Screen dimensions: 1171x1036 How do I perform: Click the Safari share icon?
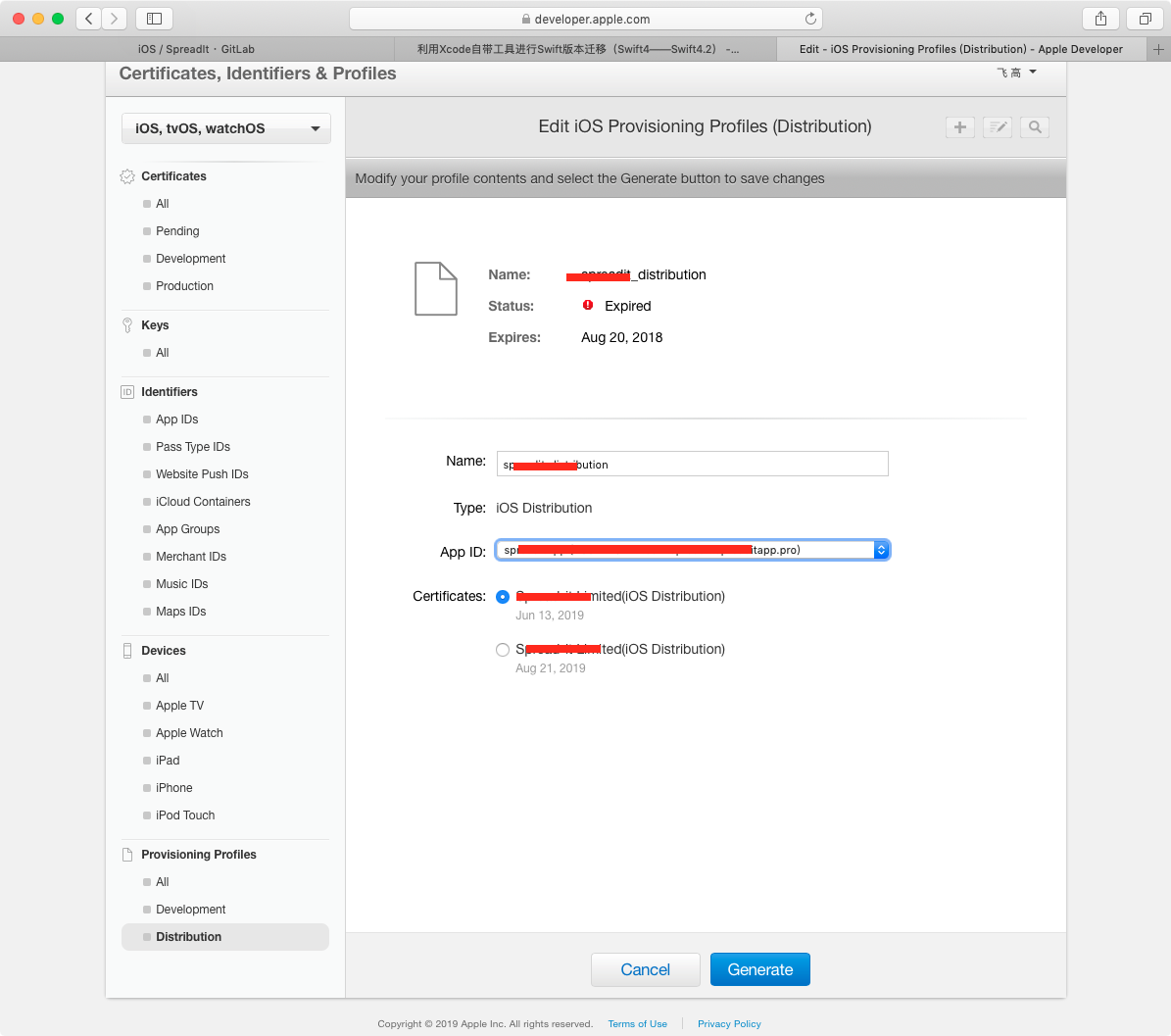click(x=1100, y=19)
